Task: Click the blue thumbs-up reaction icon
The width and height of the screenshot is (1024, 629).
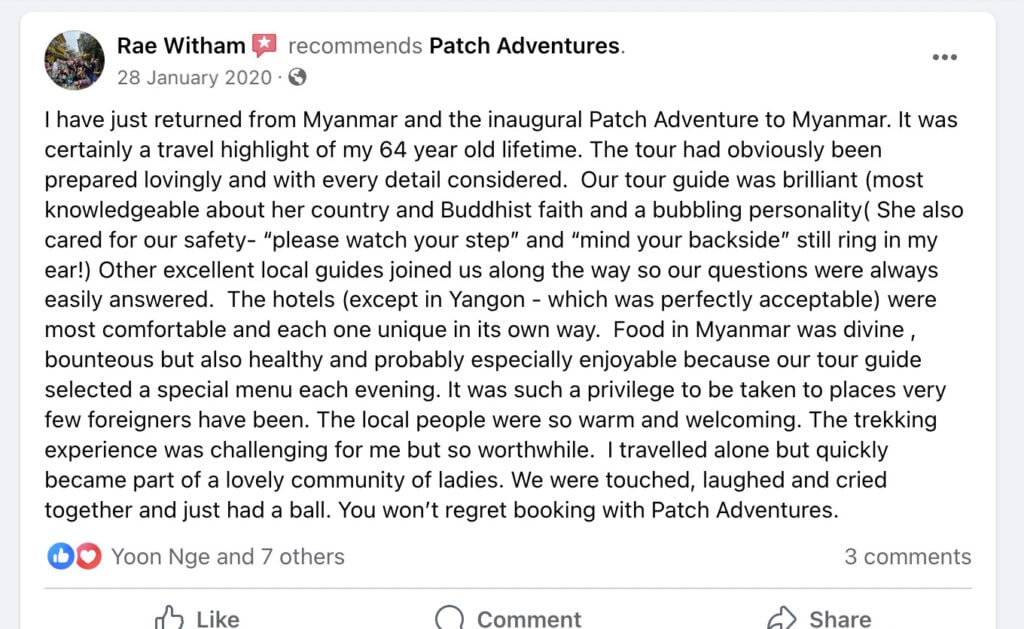Action: pos(61,556)
